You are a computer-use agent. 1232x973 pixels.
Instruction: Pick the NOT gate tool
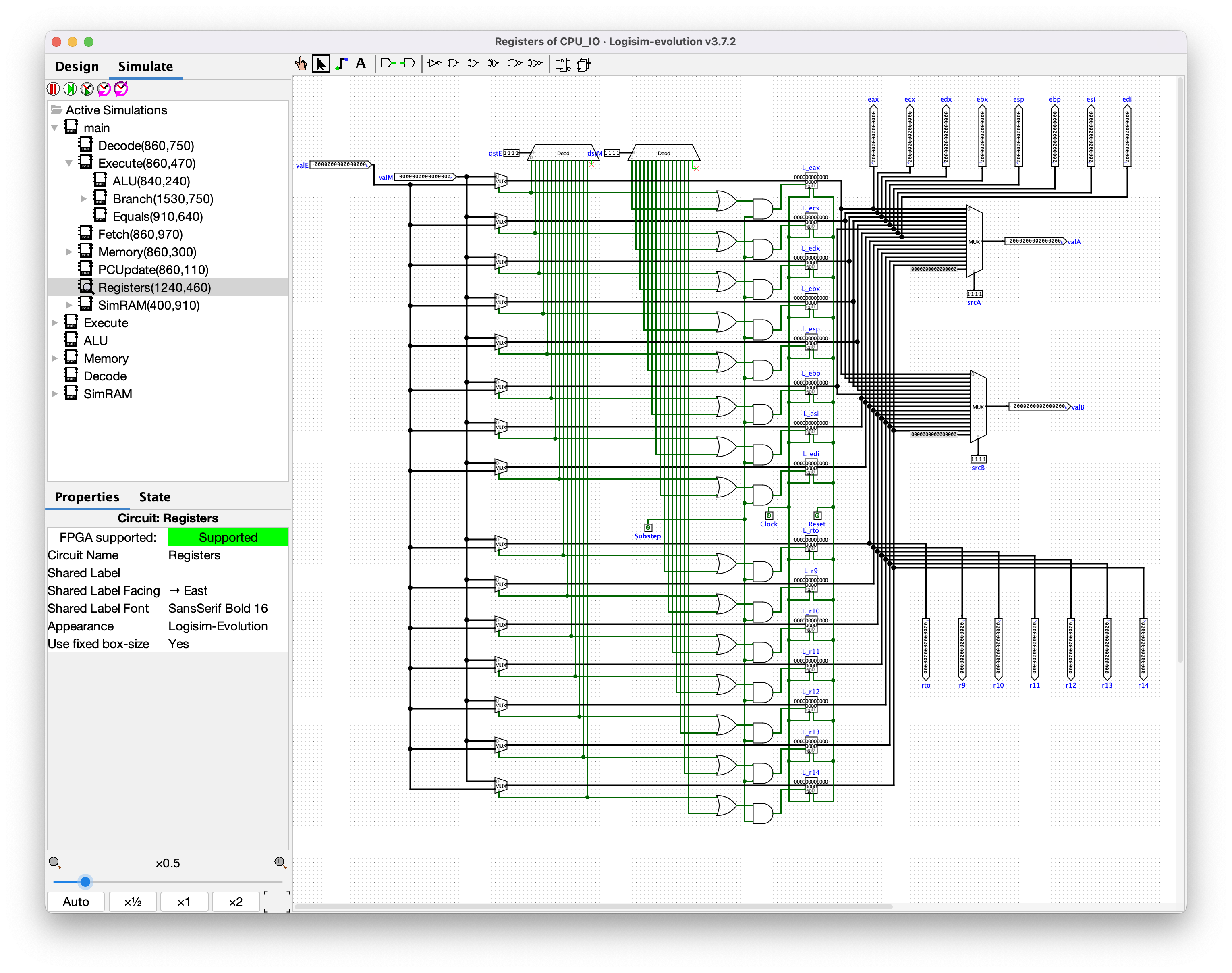point(434,64)
